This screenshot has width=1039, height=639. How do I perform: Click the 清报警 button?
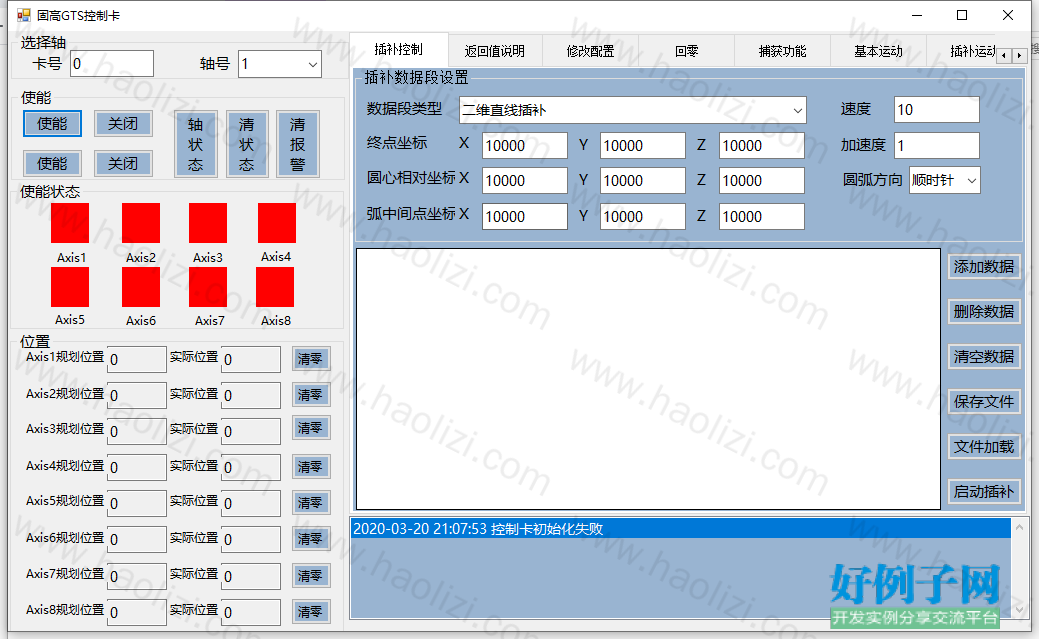coord(298,144)
